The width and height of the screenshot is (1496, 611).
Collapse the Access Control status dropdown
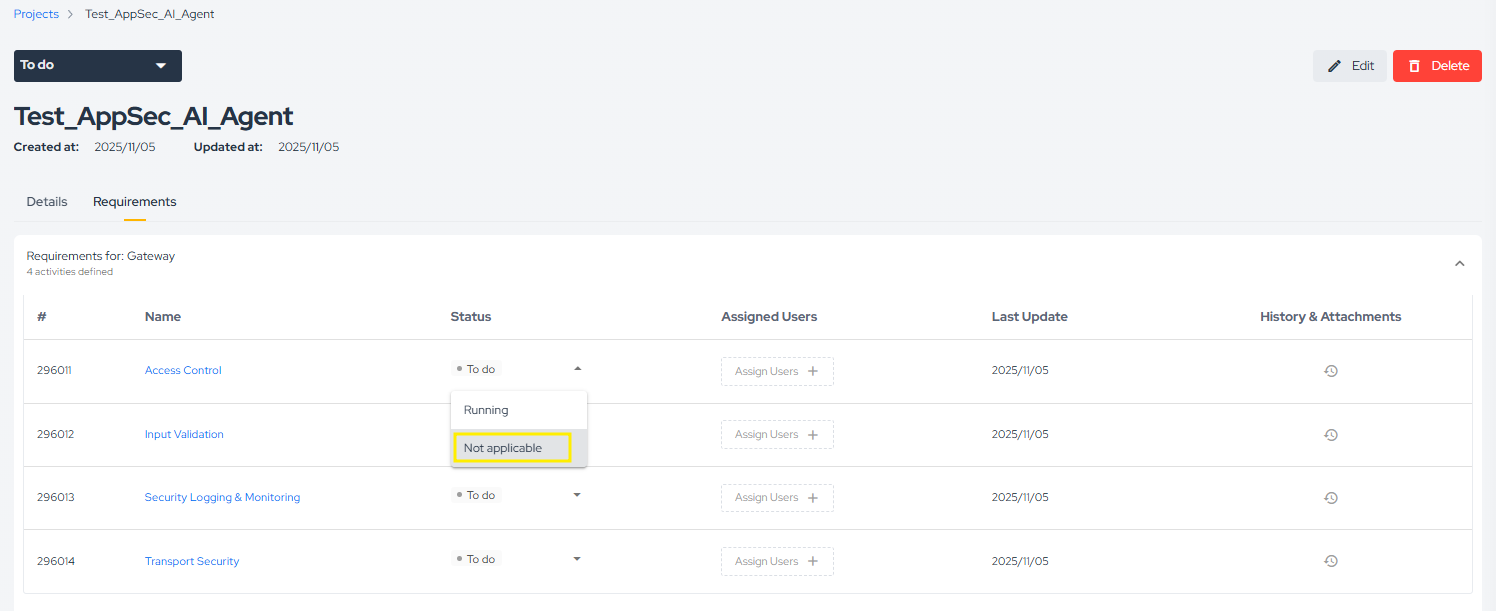click(x=577, y=369)
